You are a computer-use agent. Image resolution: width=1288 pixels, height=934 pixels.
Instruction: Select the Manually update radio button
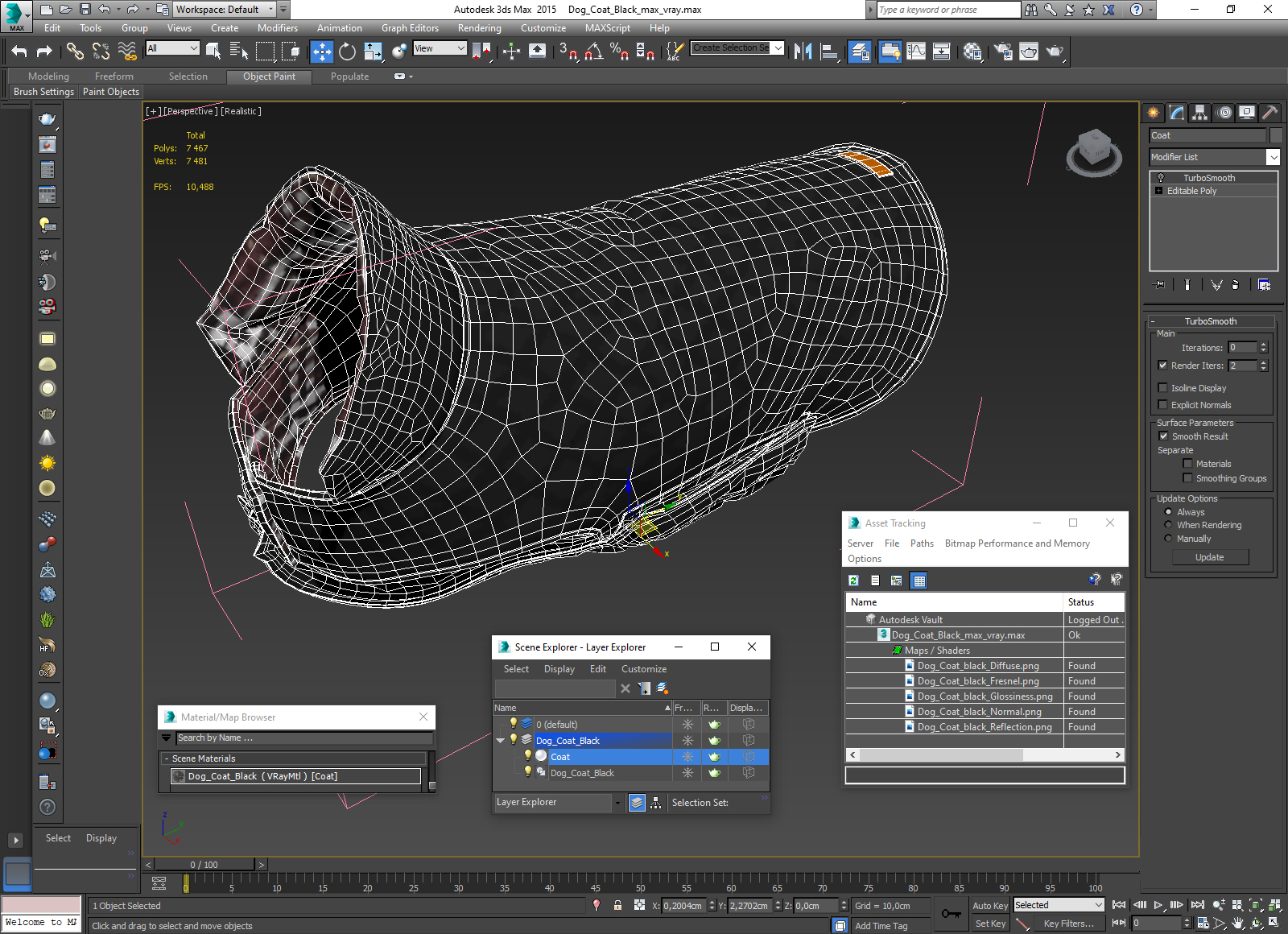pos(1168,539)
